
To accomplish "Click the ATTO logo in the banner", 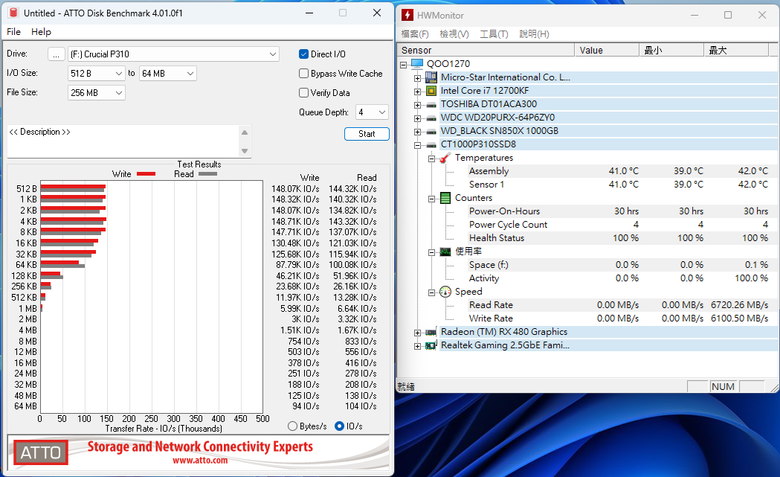I will (x=41, y=453).
